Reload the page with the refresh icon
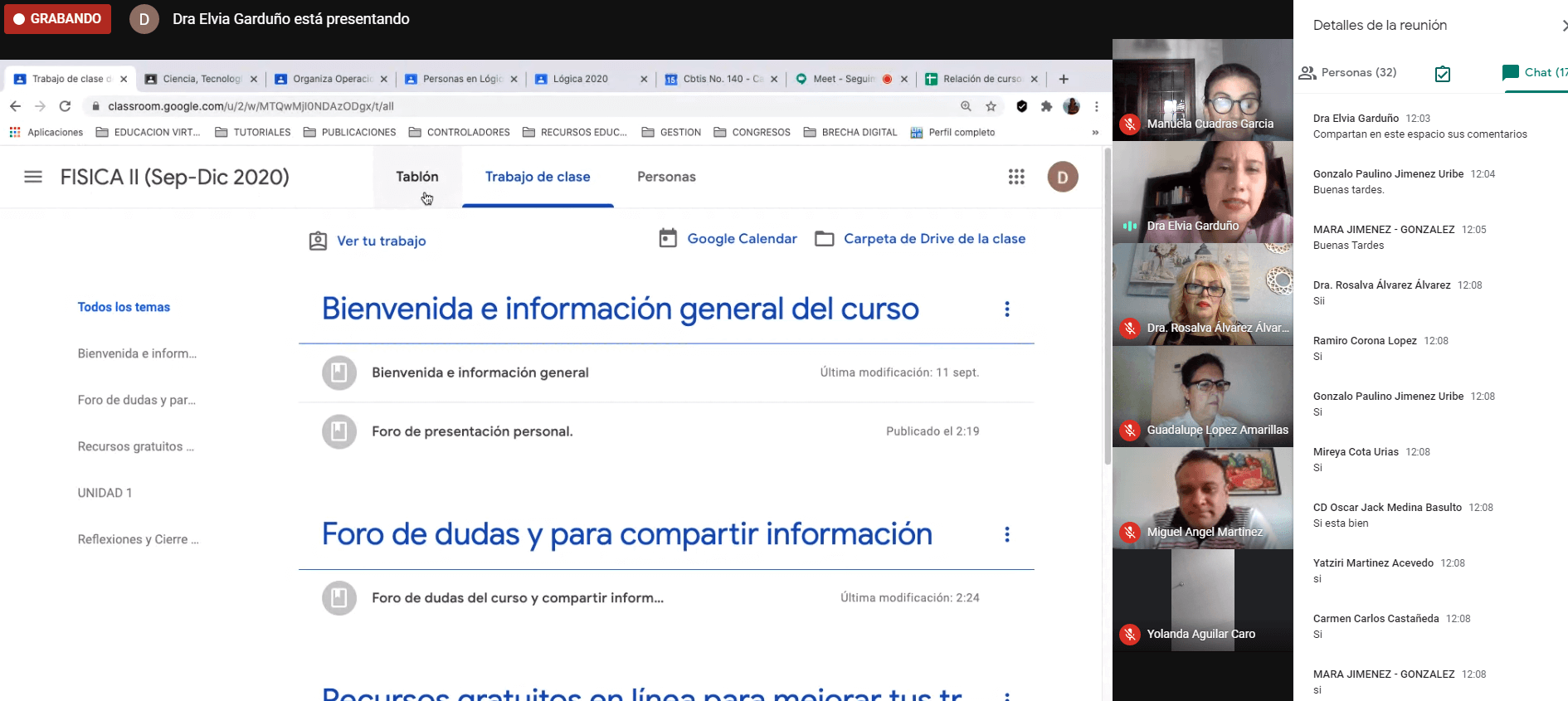The width and height of the screenshot is (1568, 701). tap(65, 106)
